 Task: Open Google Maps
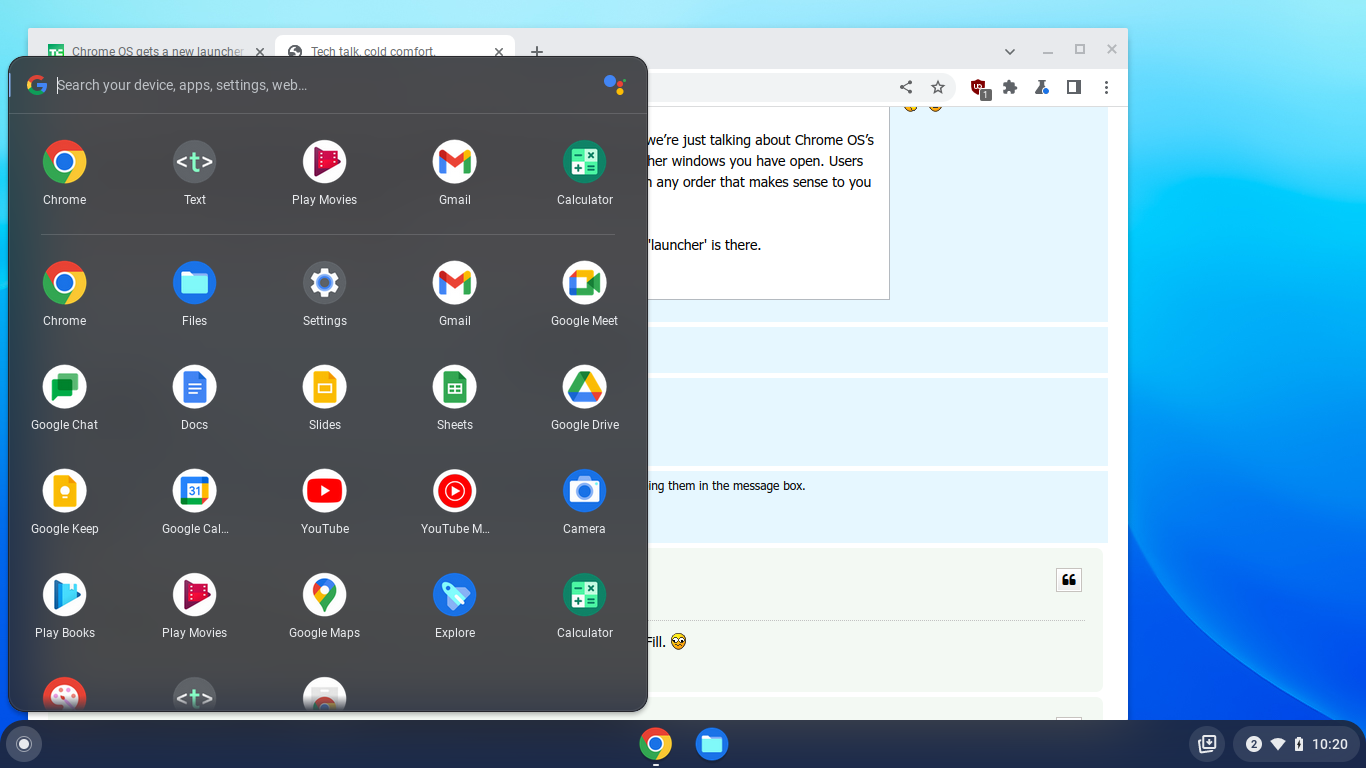point(324,606)
